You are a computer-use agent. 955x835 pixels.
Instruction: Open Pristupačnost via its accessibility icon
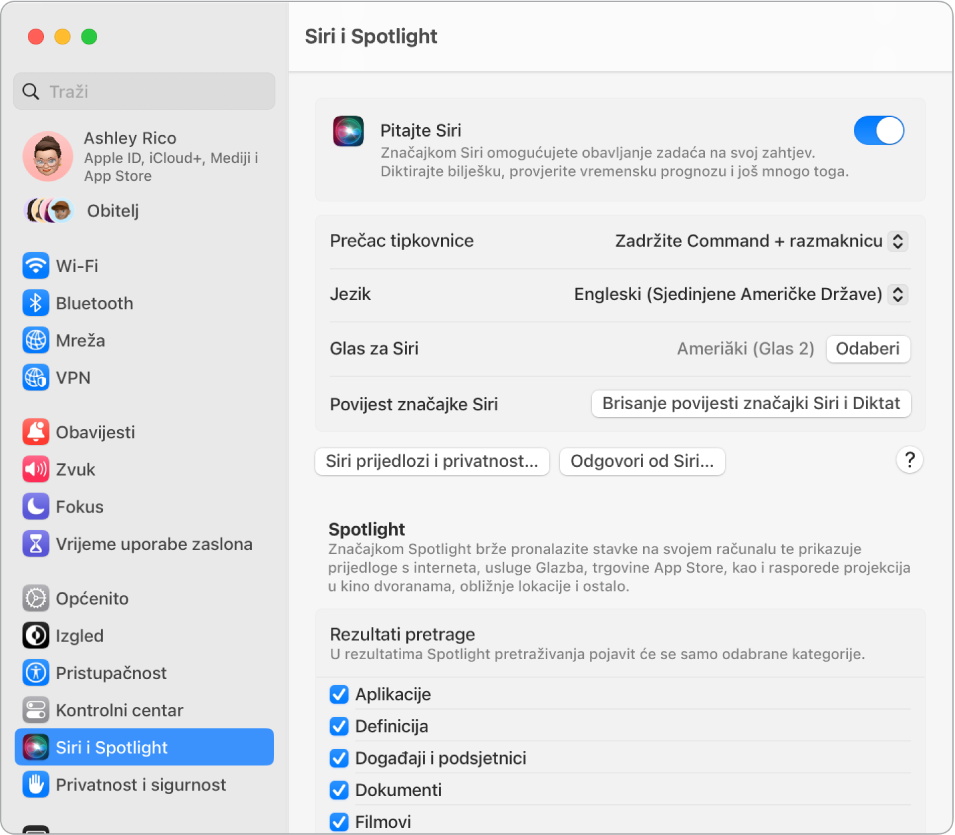(35, 673)
